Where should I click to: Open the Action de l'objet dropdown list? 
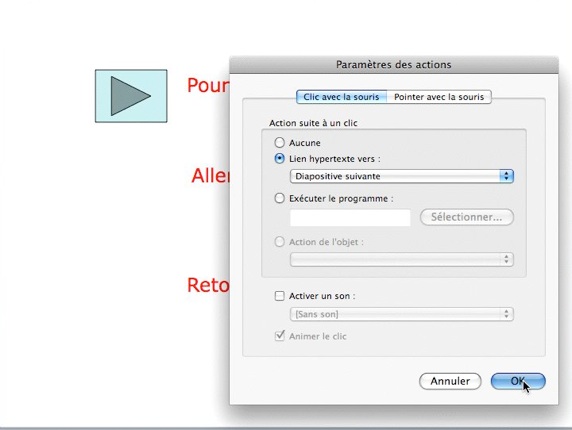(402, 259)
